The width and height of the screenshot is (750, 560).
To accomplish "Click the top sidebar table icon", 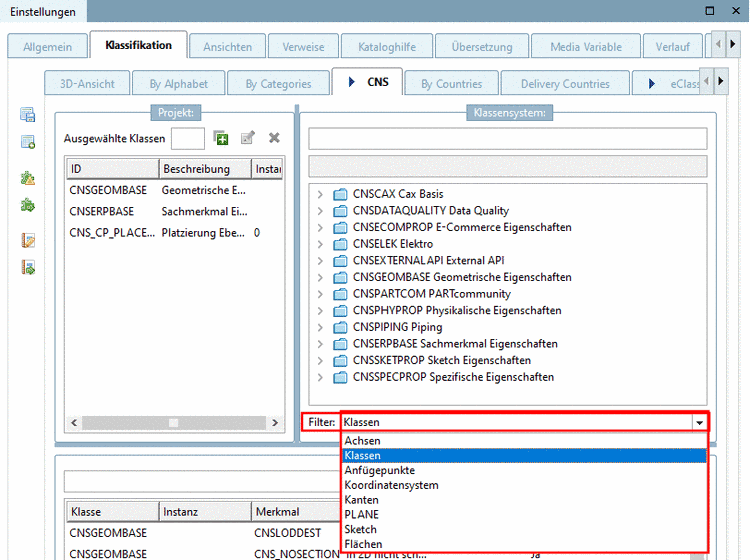I will click(28, 114).
